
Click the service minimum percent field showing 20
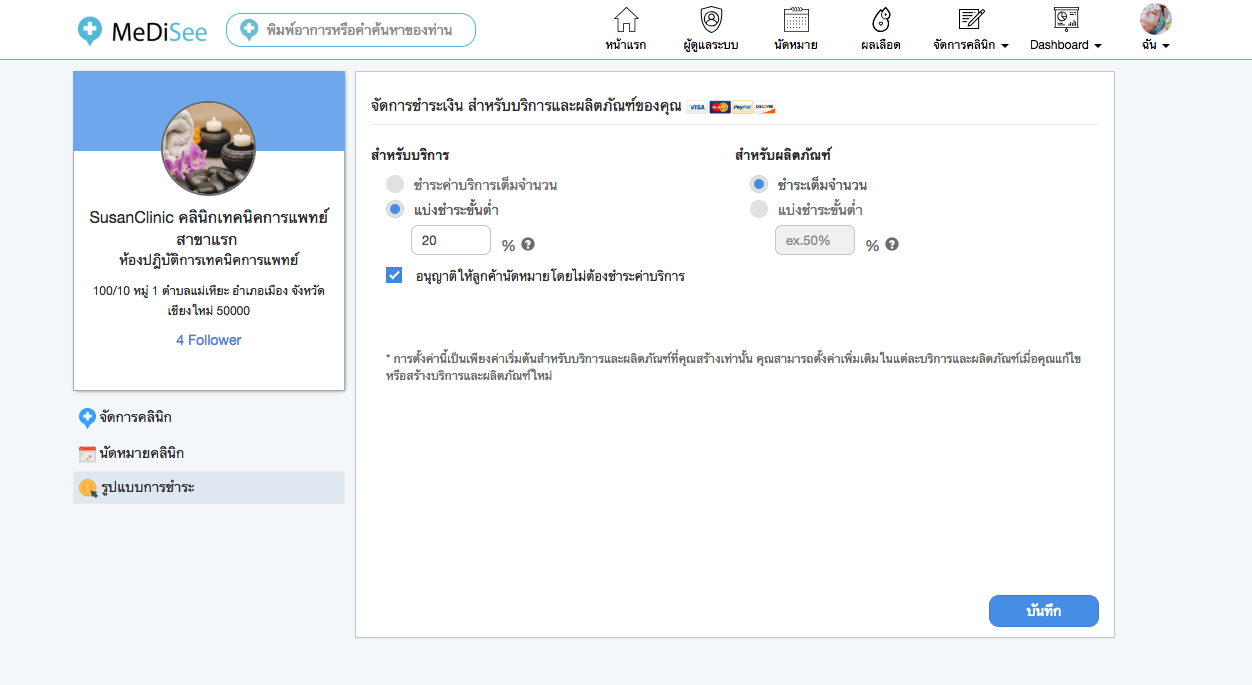(x=451, y=240)
